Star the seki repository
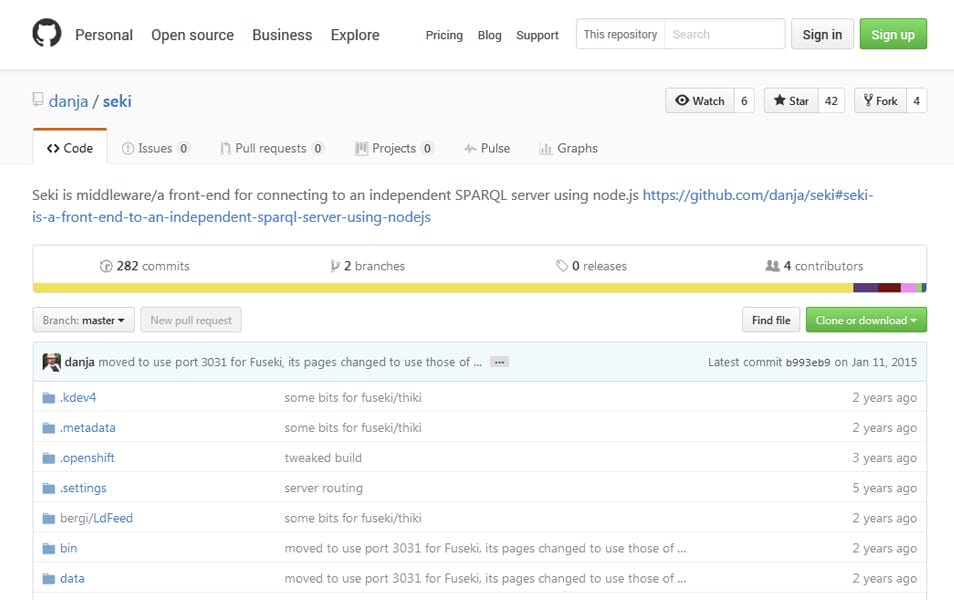This screenshot has width=954, height=600. [x=790, y=101]
